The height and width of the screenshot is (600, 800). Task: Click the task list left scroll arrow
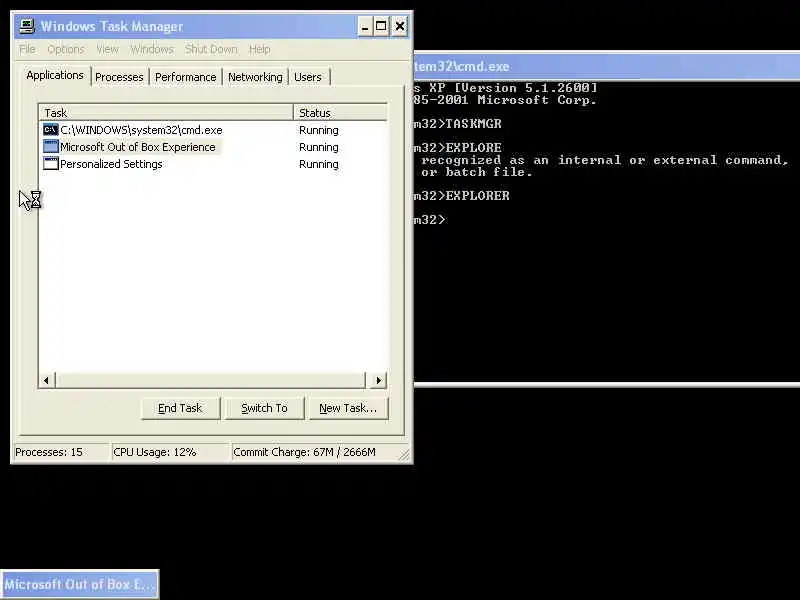47,380
